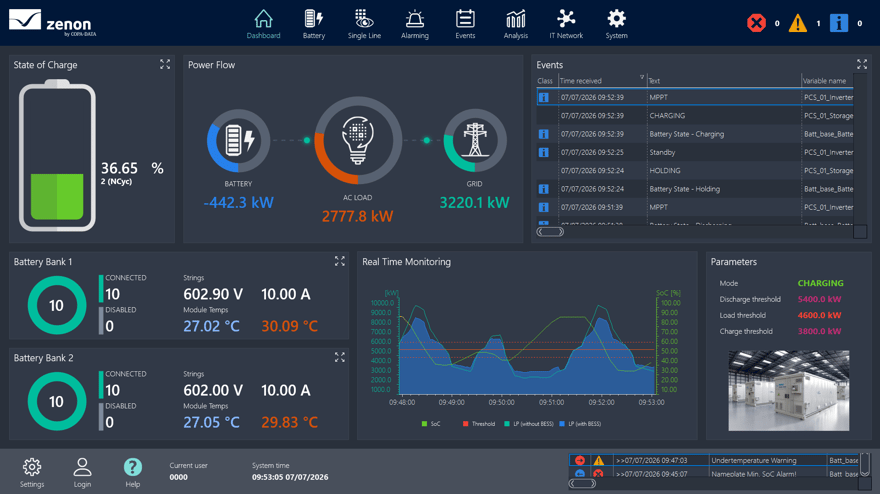Open the System gear page
This screenshot has height=494, width=880.
[616, 24]
